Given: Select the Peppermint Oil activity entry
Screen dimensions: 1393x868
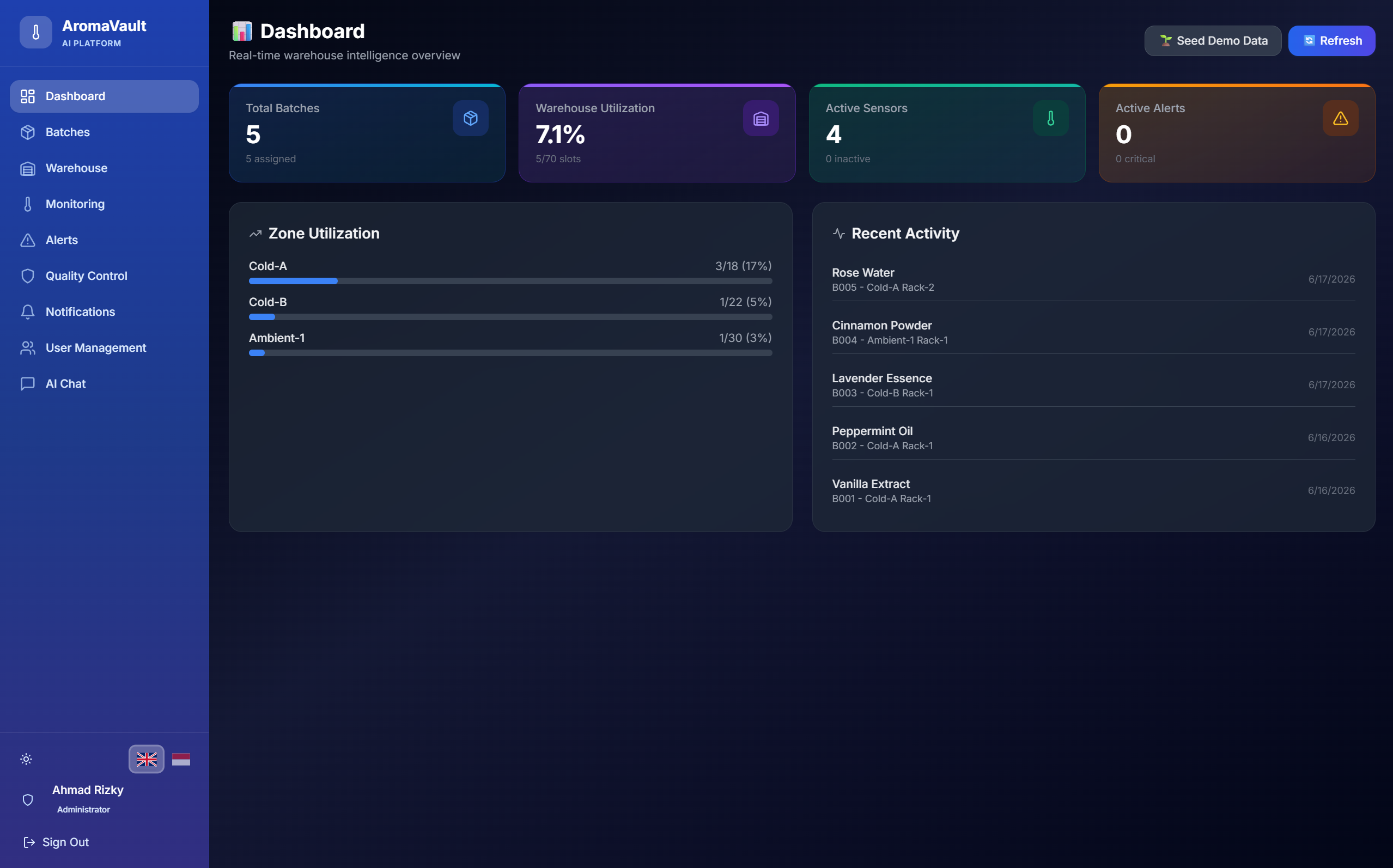Looking at the screenshot, I should 1093,438.
